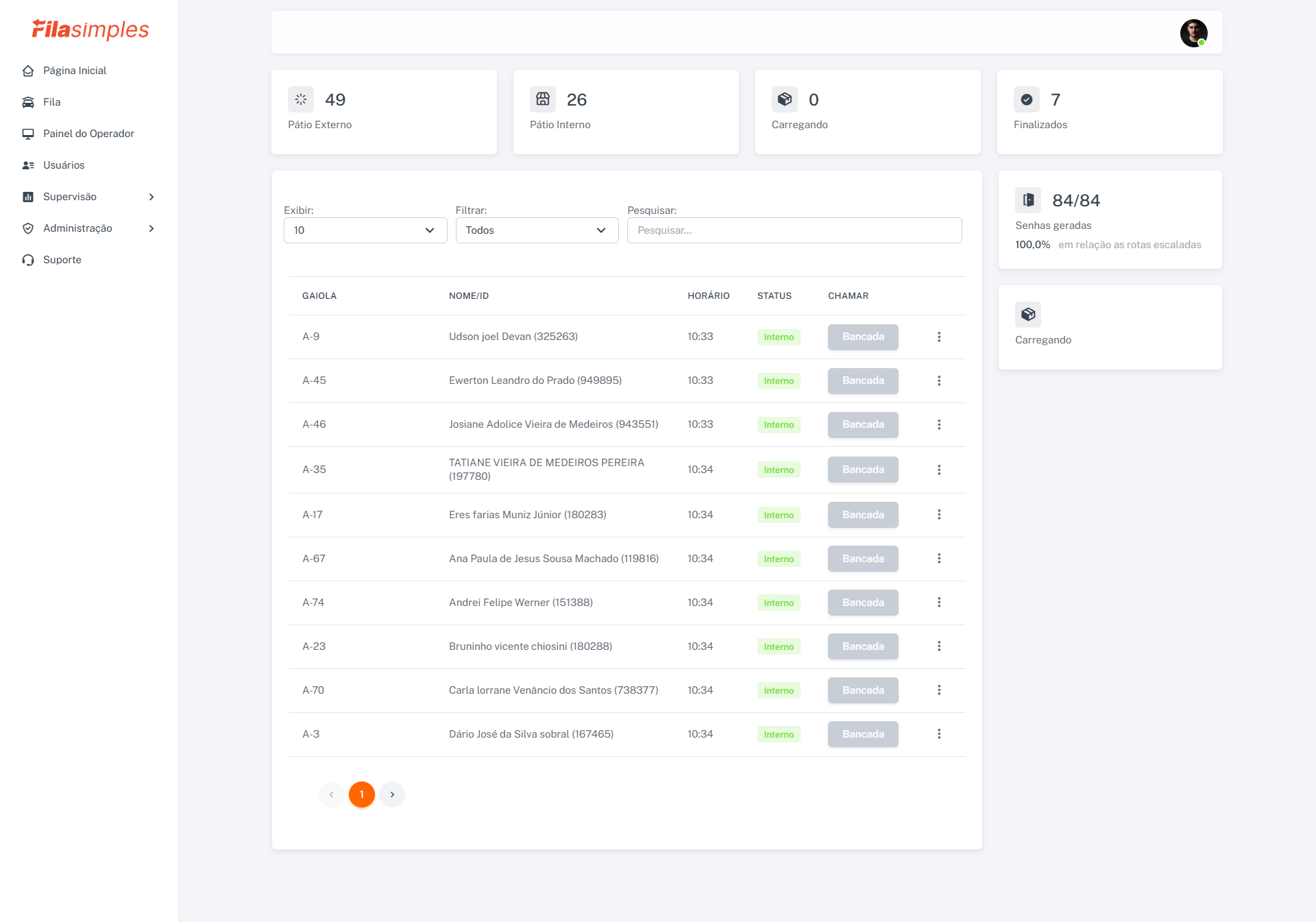The image size is (1316, 922).
Task: Click the Pátio Interno store icon
Action: click(543, 99)
